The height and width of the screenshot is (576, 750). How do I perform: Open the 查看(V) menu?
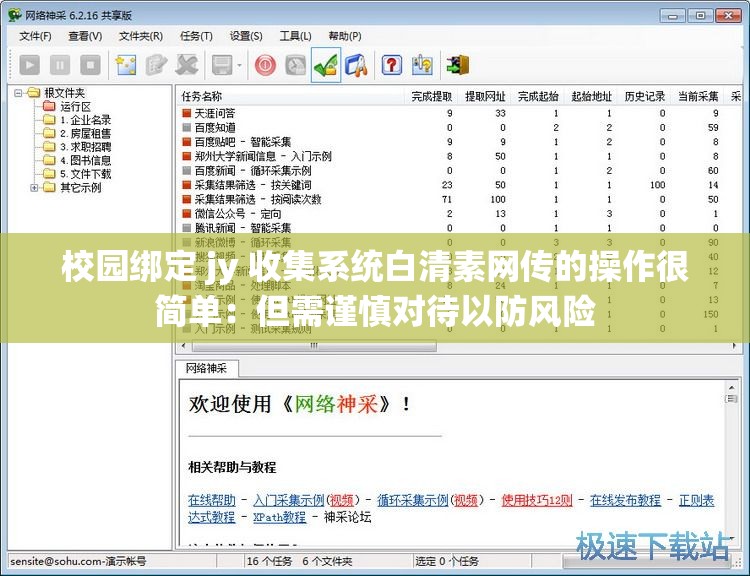click(x=85, y=36)
